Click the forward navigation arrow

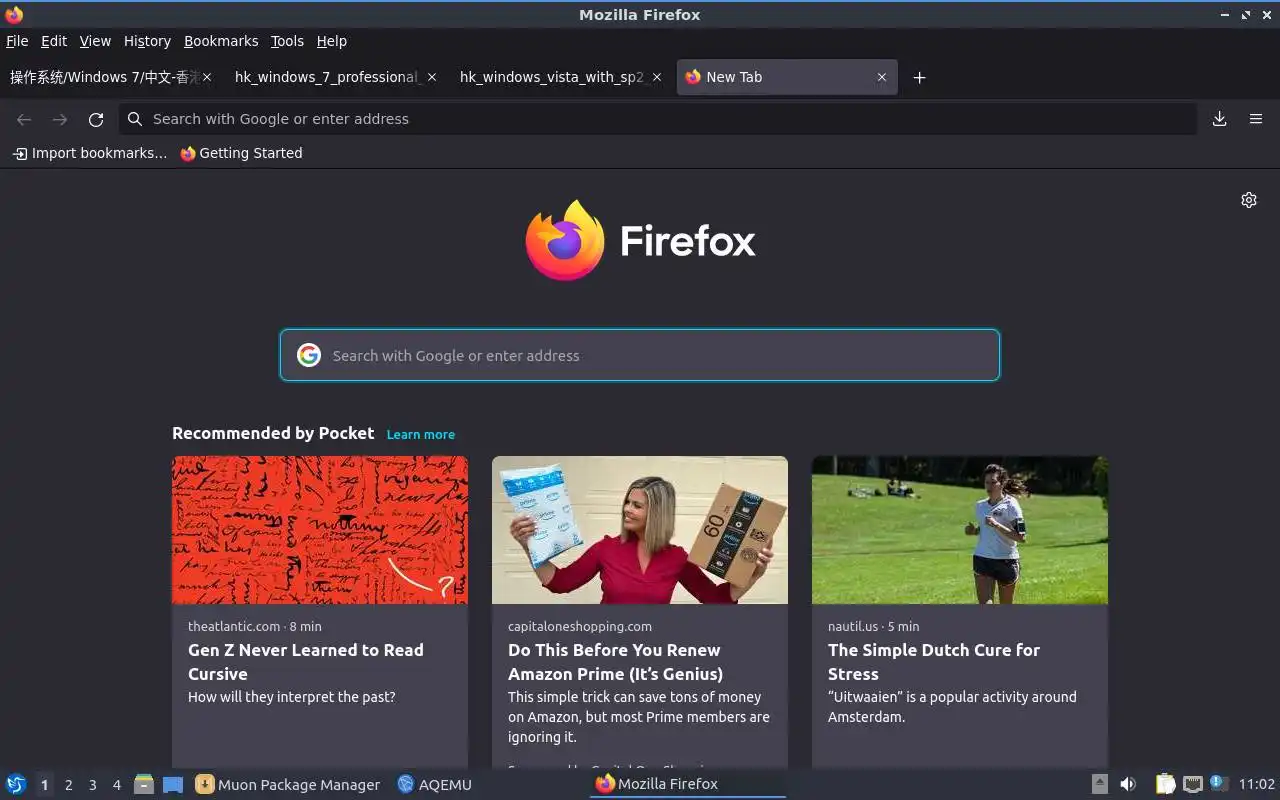tap(60, 119)
